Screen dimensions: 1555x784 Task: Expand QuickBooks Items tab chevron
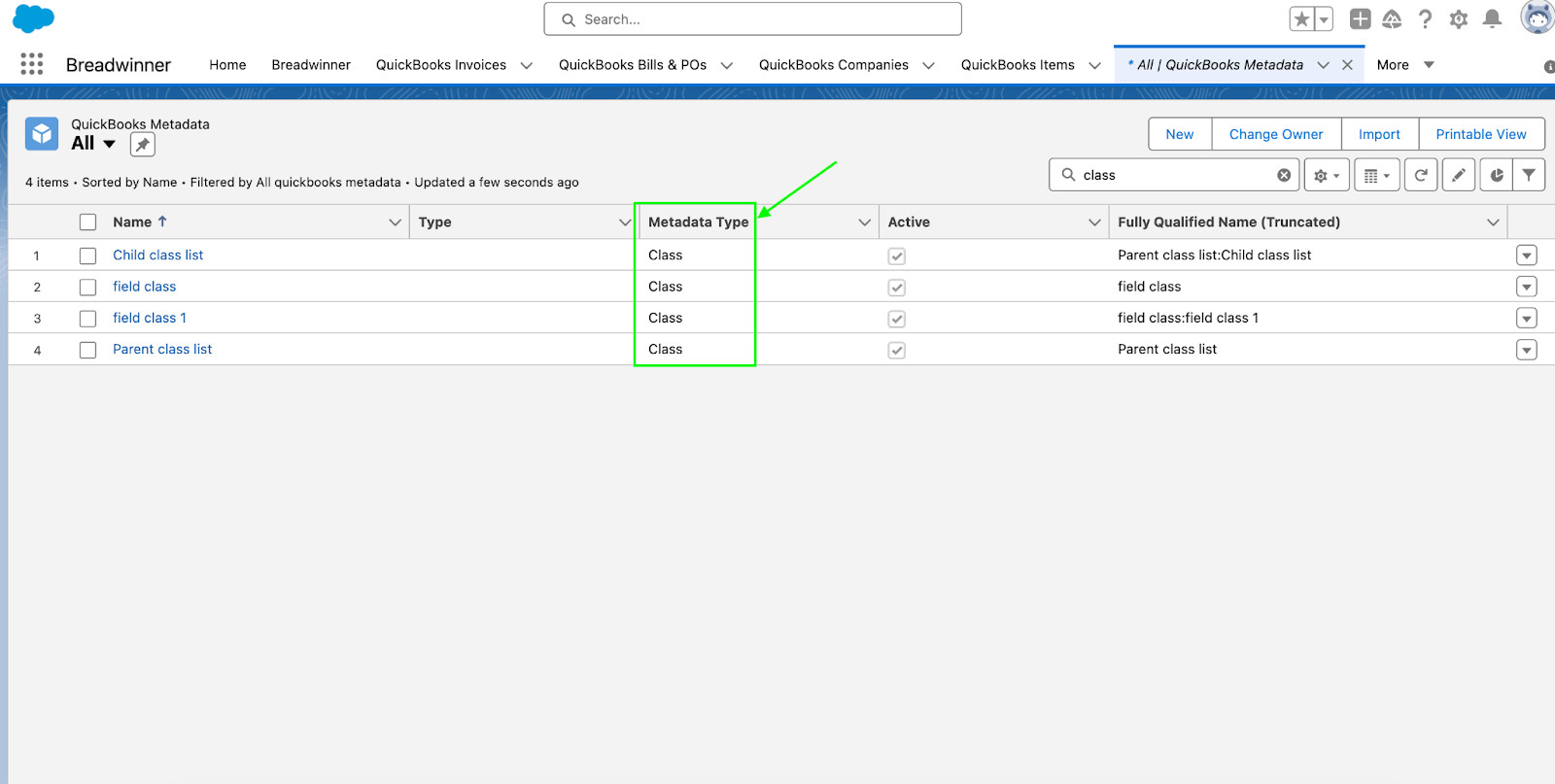coord(1095,65)
